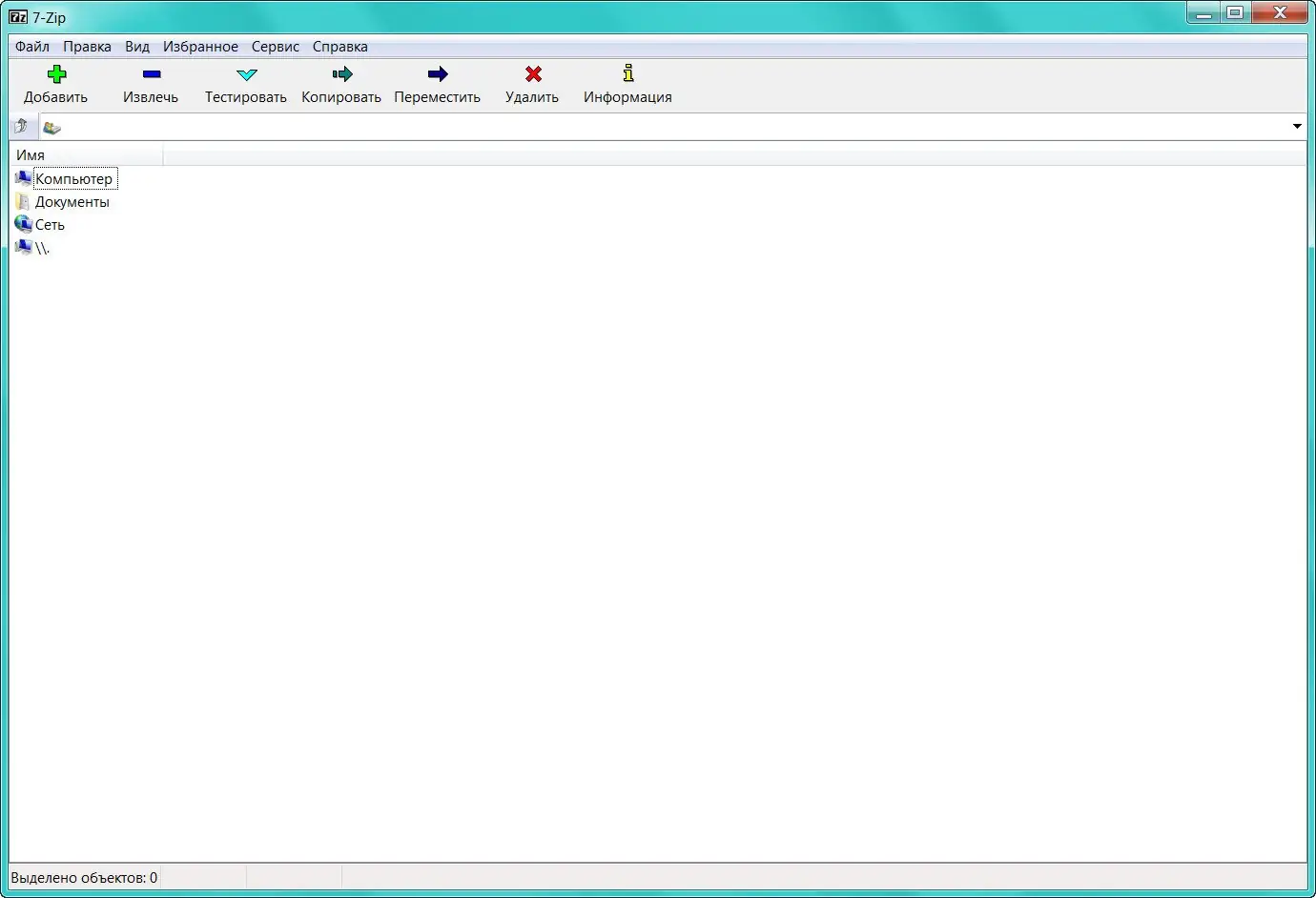Image resolution: width=1316 pixels, height=898 pixels.
Task: Close the 7-Zip window
Action: [1280, 13]
